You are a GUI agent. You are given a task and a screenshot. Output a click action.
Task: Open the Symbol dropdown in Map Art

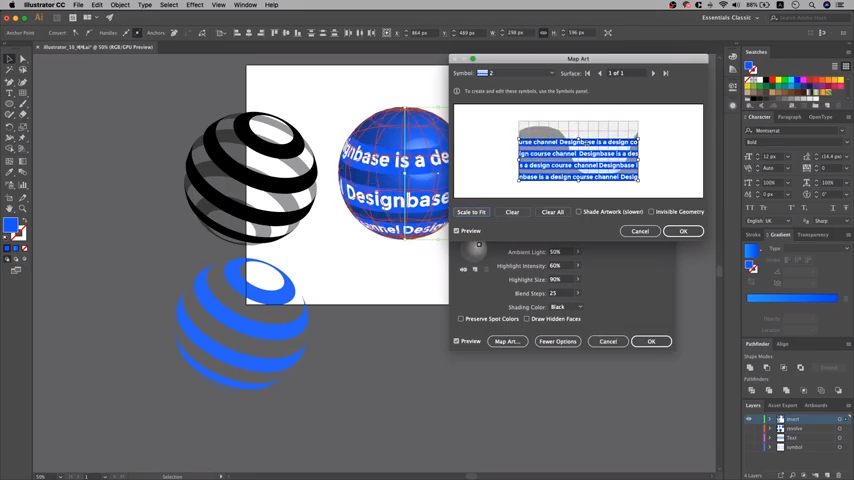pyautogui.click(x=517, y=73)
